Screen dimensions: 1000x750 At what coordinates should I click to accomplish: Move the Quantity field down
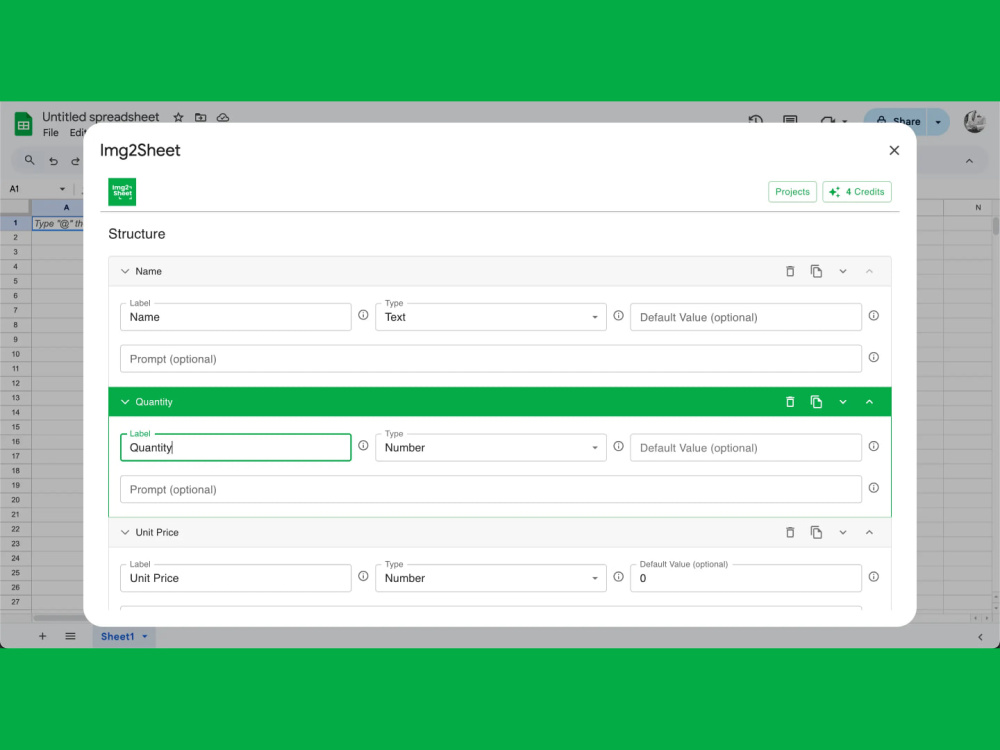(x=842, y=402)
